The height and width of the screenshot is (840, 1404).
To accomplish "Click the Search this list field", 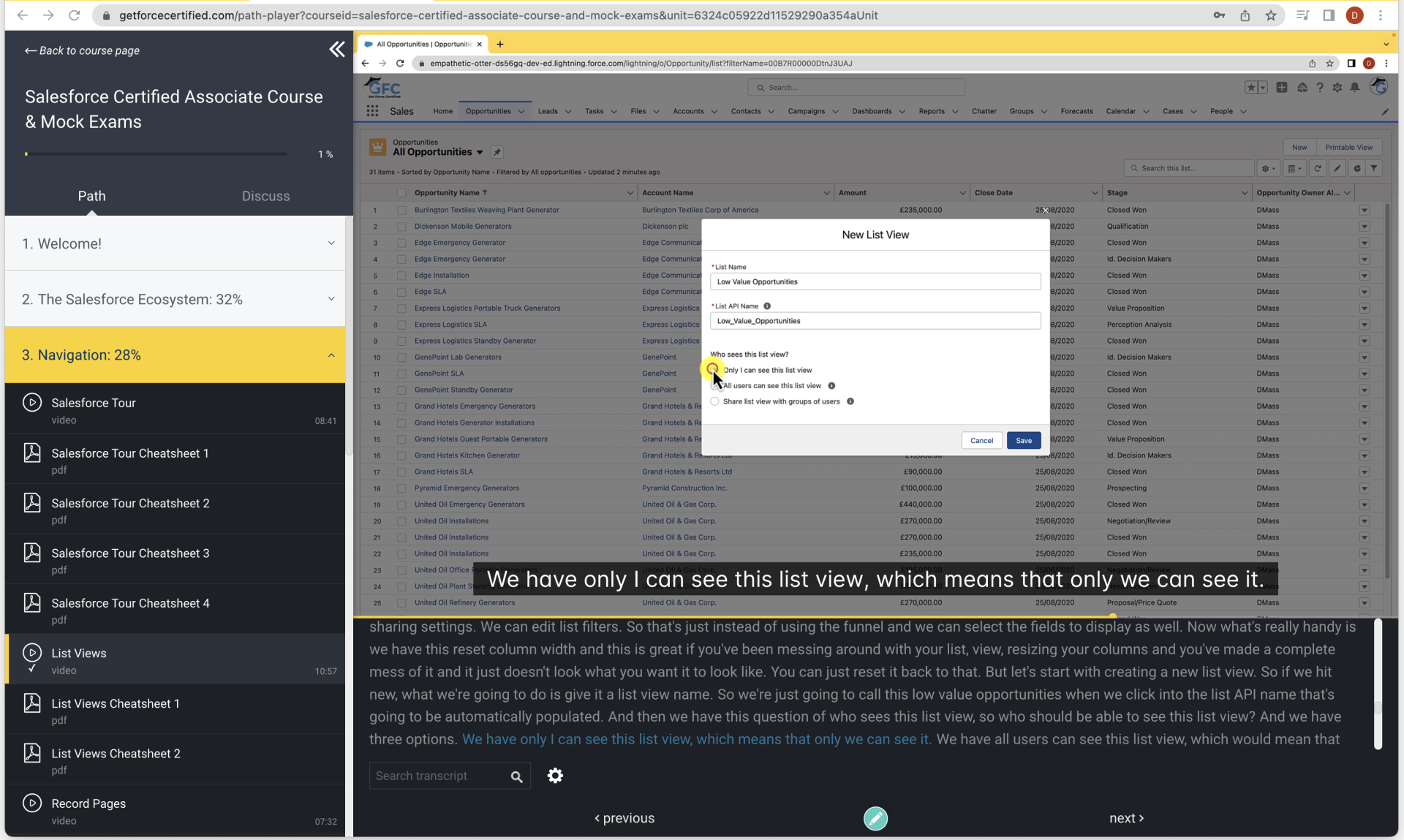I will click(x=1189, y=168).
